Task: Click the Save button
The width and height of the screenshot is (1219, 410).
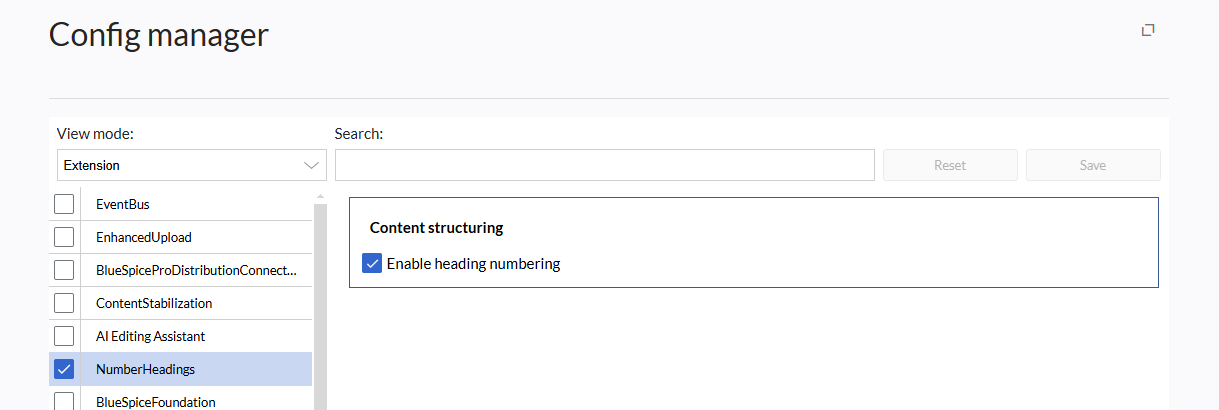Action: point(1093,165)
